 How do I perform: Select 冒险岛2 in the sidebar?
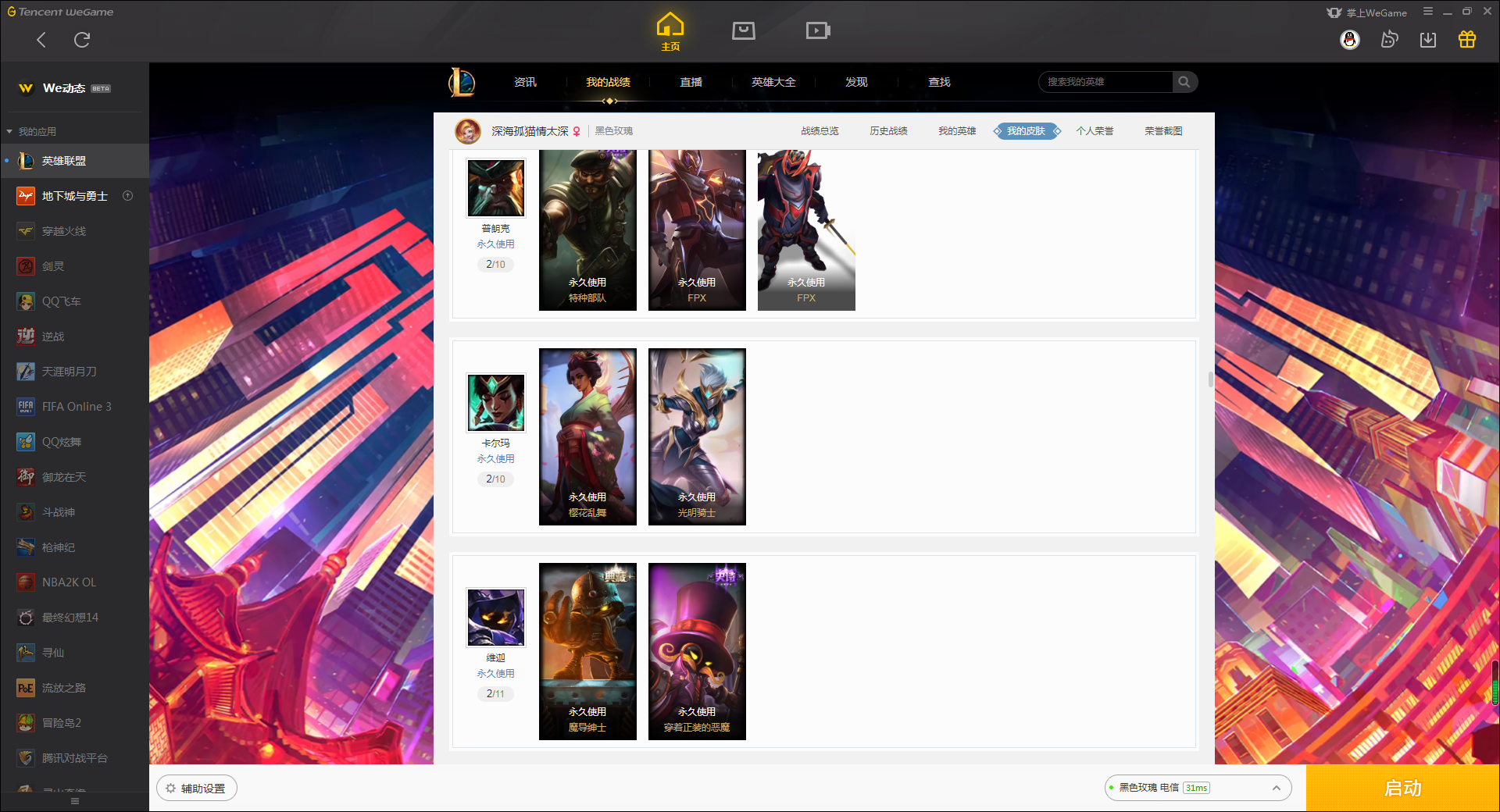[x=74, y=723]
